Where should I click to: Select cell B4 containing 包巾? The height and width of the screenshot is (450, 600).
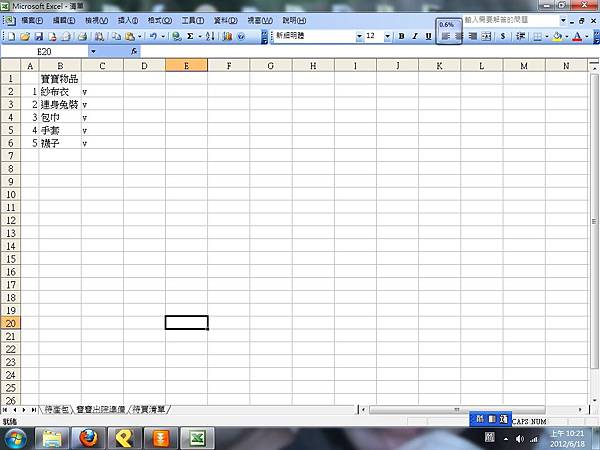(60, 117)
